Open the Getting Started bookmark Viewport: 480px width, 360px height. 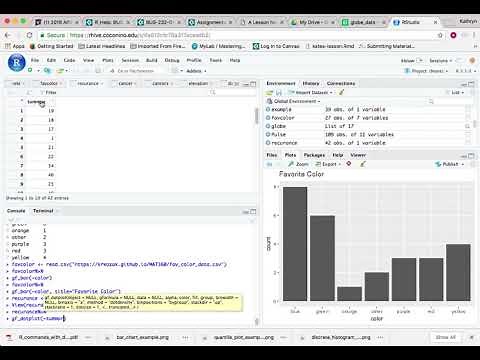51,46
